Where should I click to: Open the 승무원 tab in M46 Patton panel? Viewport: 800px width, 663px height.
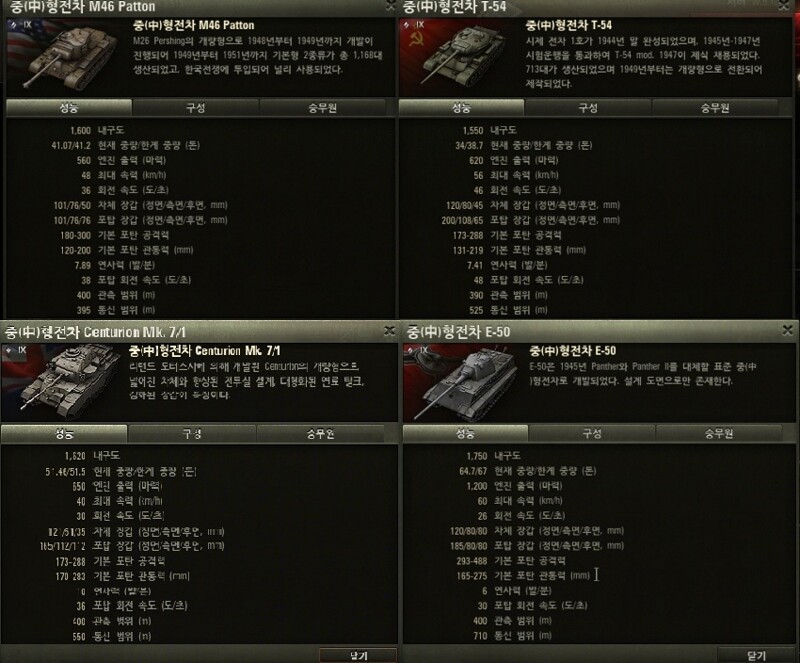pyautogui.click(x=322, y=108)
